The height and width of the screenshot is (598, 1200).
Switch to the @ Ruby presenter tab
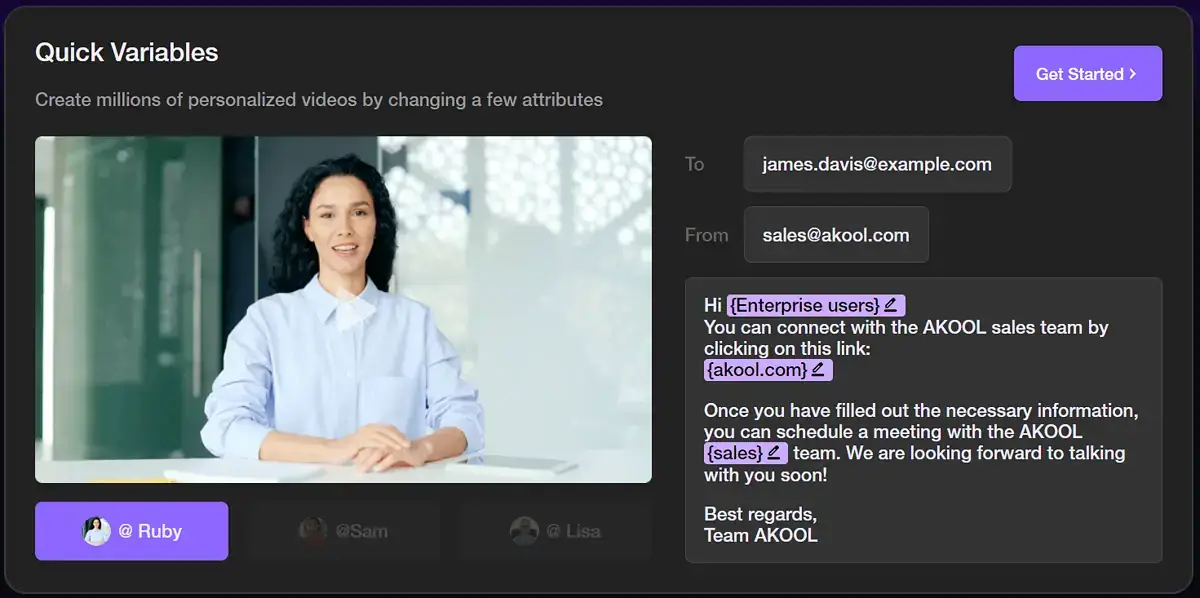point(132,531)
